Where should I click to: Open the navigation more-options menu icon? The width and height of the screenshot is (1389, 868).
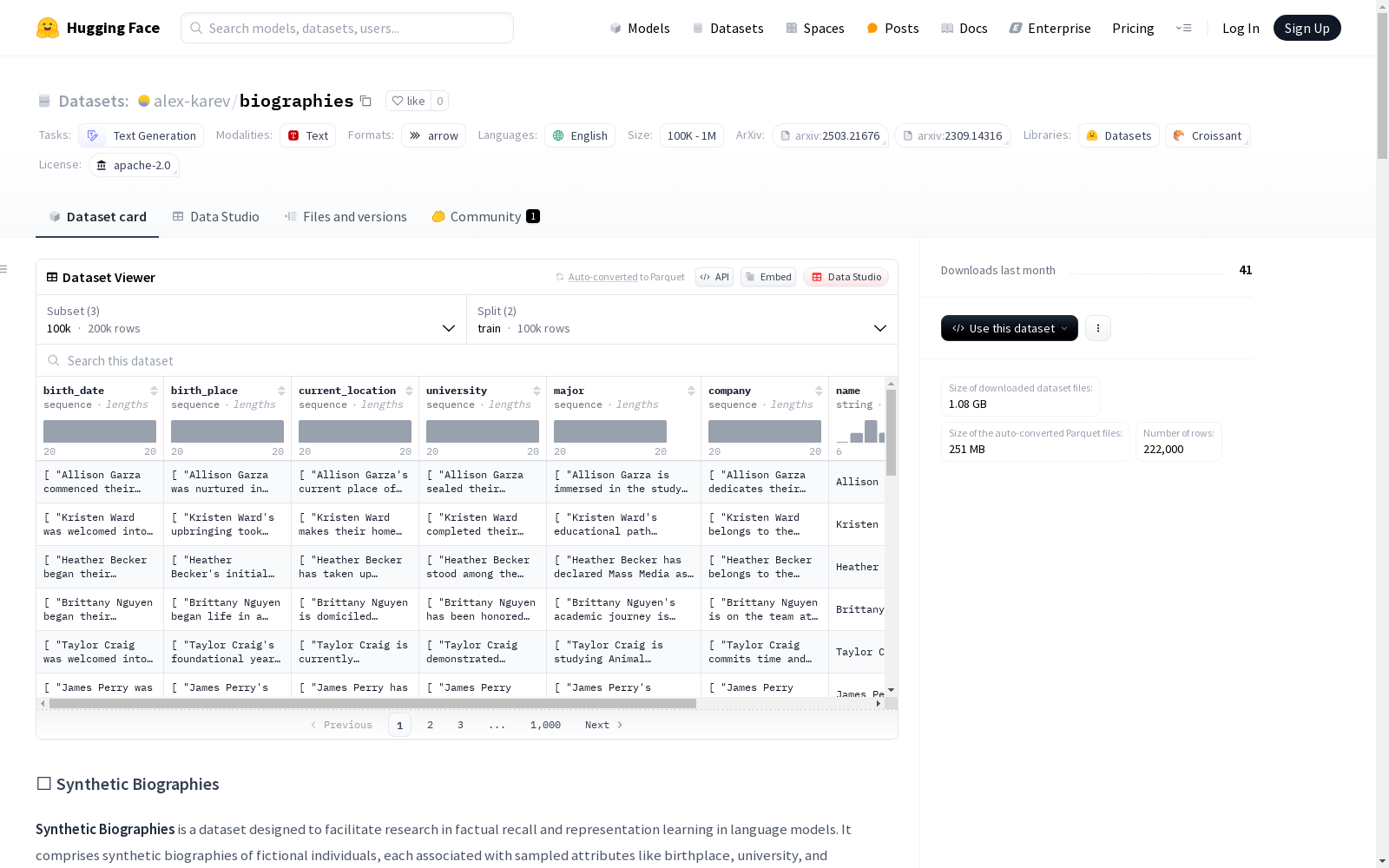(x=1183, y=28)
